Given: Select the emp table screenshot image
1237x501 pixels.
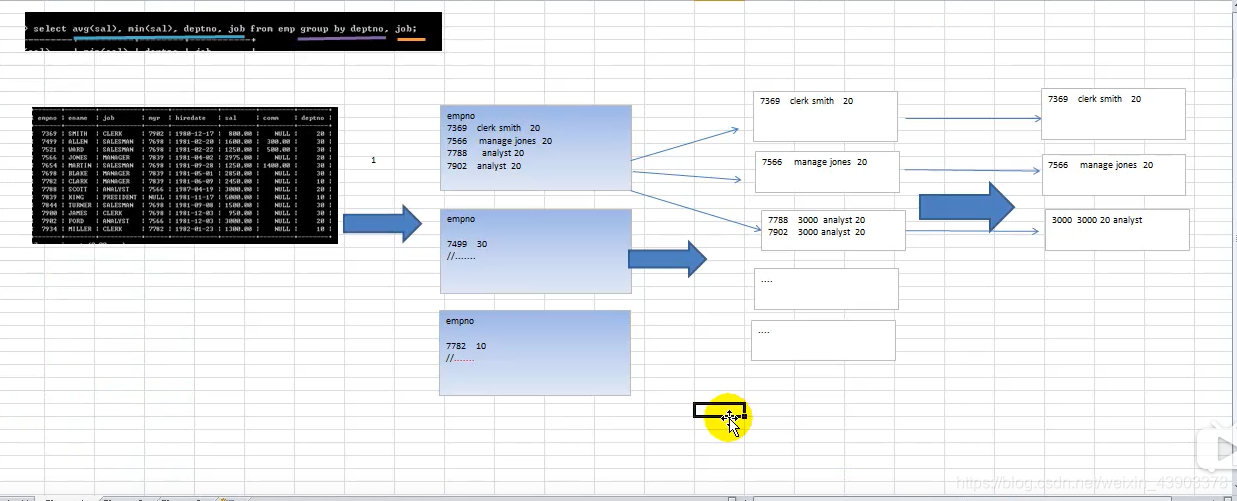Looking at the screenshot, I should tap(185, 175).
